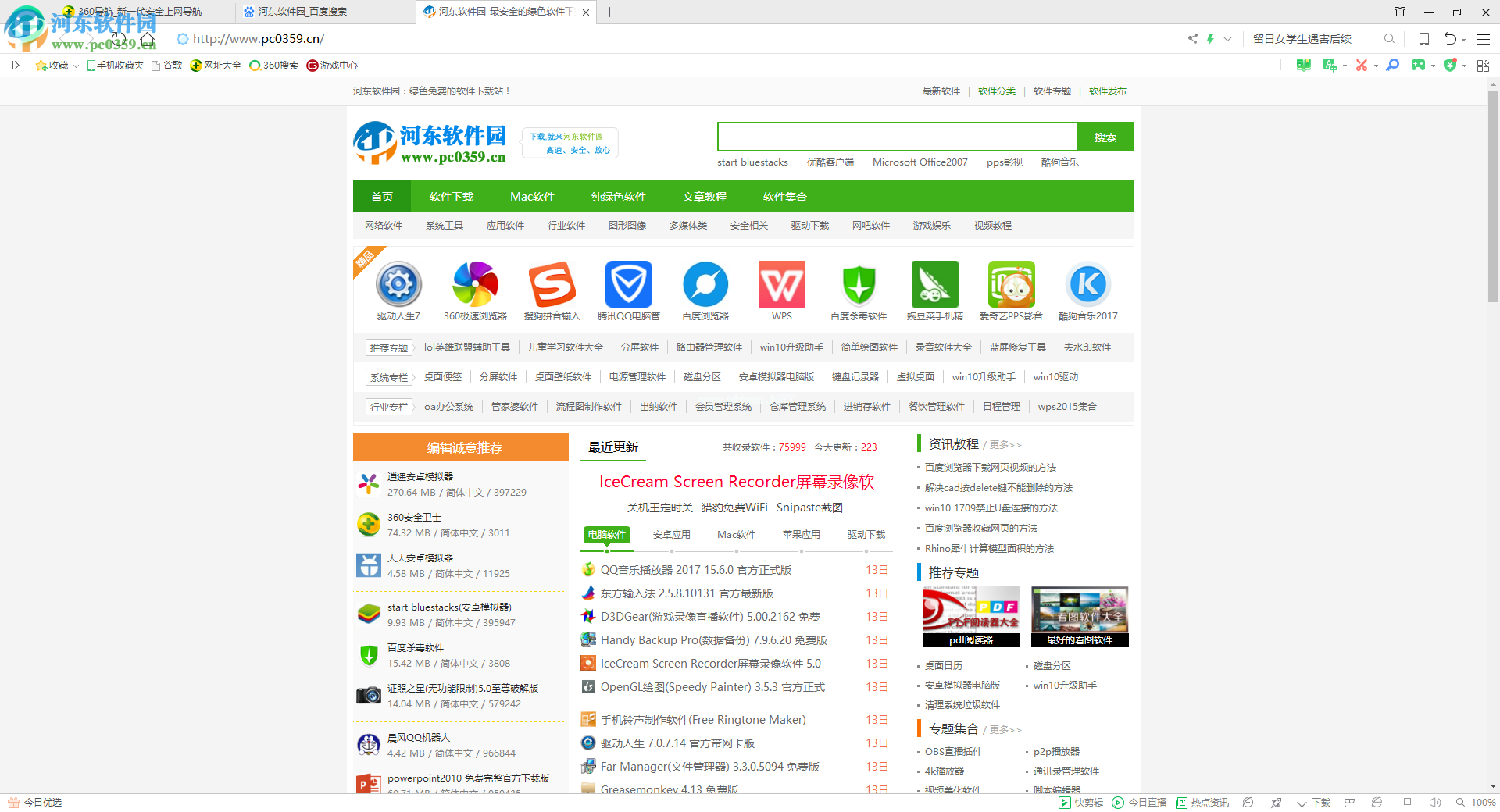Click 驱动人生7 gear icon
Image resolution: width=1500 pixels, height=812 pixels.
(x=398, y=284)
